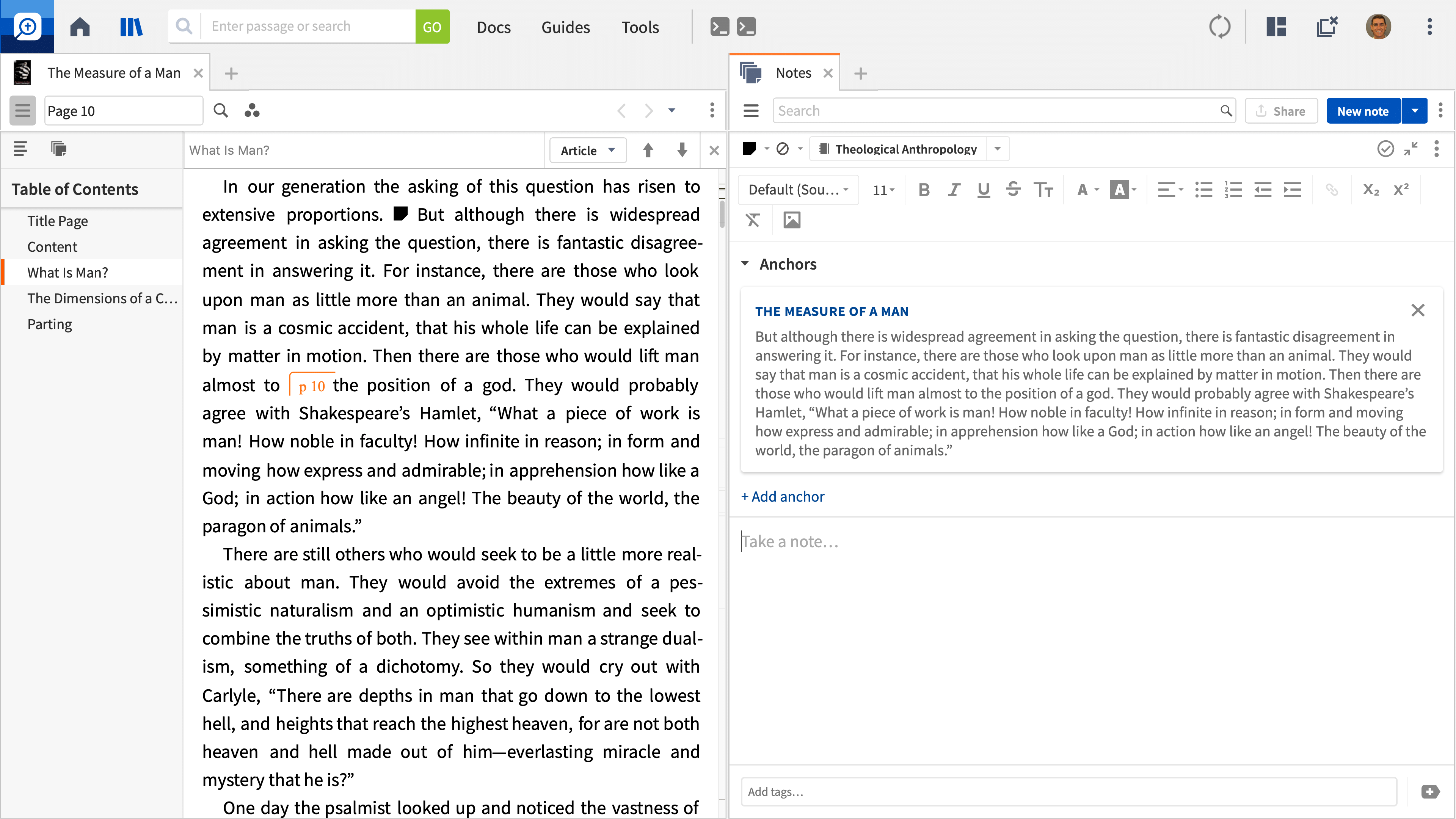Open the highlight color picker

(x=1122, y=189)
